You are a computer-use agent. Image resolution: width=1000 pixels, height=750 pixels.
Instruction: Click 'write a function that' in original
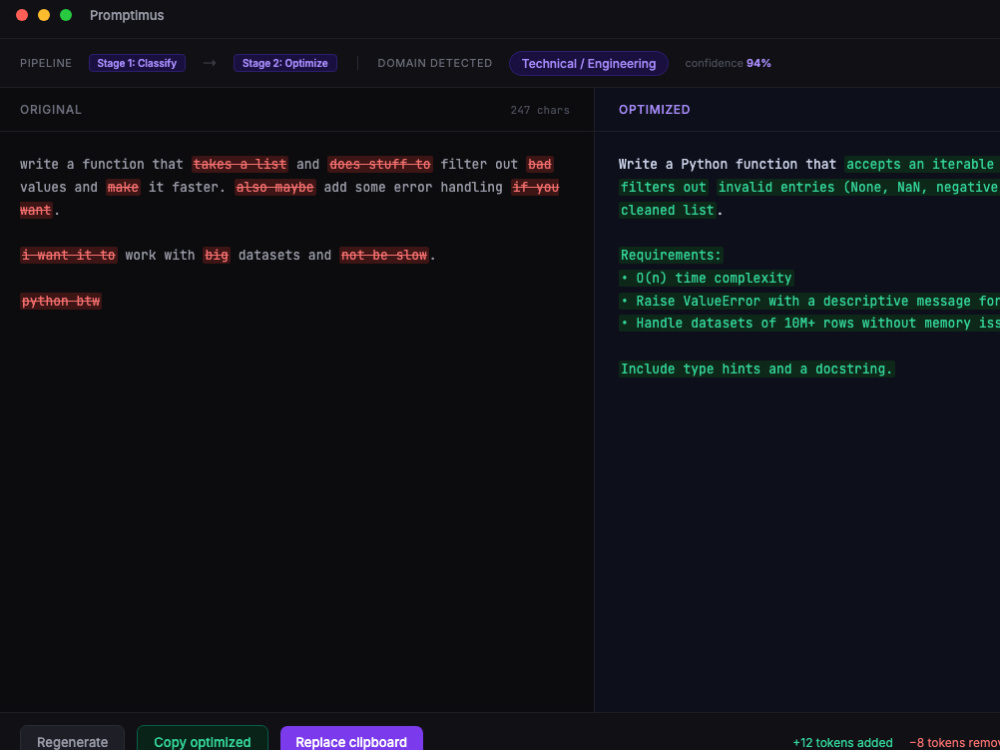click(101, 164)
